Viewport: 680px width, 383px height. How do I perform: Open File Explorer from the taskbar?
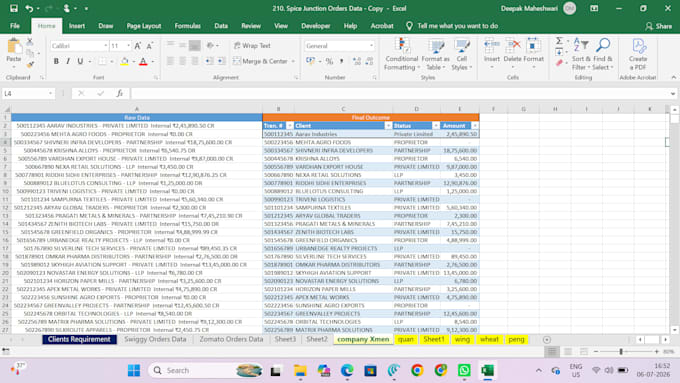click(x=300, y=370)
